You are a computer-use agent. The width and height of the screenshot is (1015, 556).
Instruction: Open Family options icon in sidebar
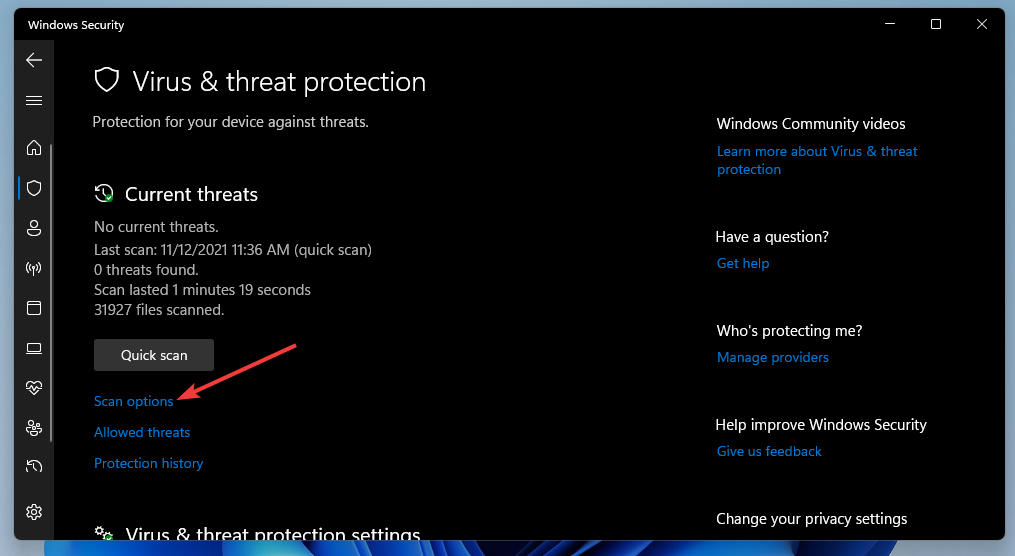[x=34, y=428]
